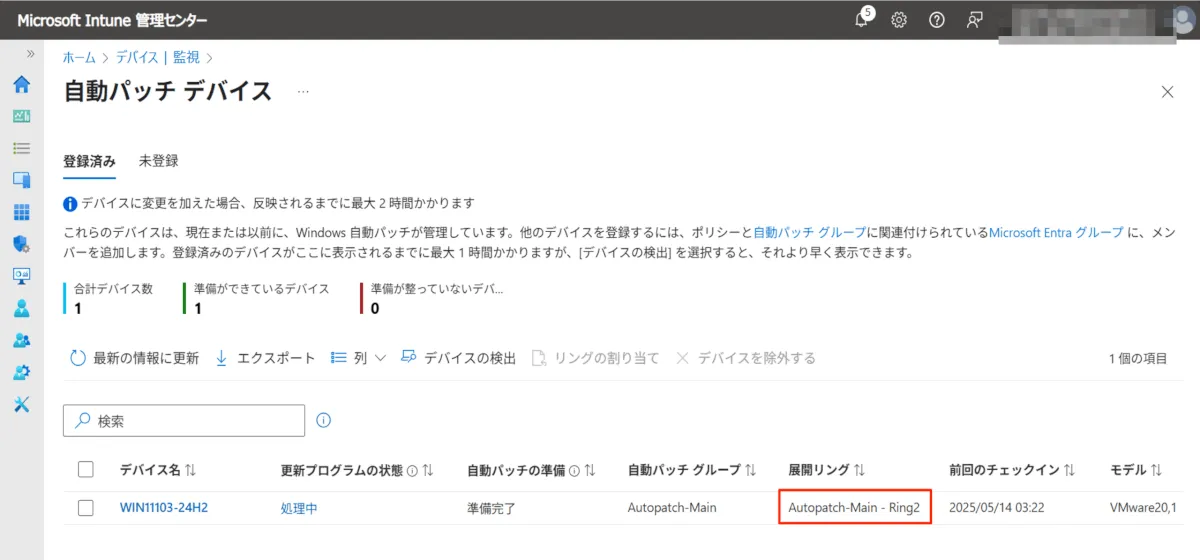Open the feedback person icon

coord(975,20)
